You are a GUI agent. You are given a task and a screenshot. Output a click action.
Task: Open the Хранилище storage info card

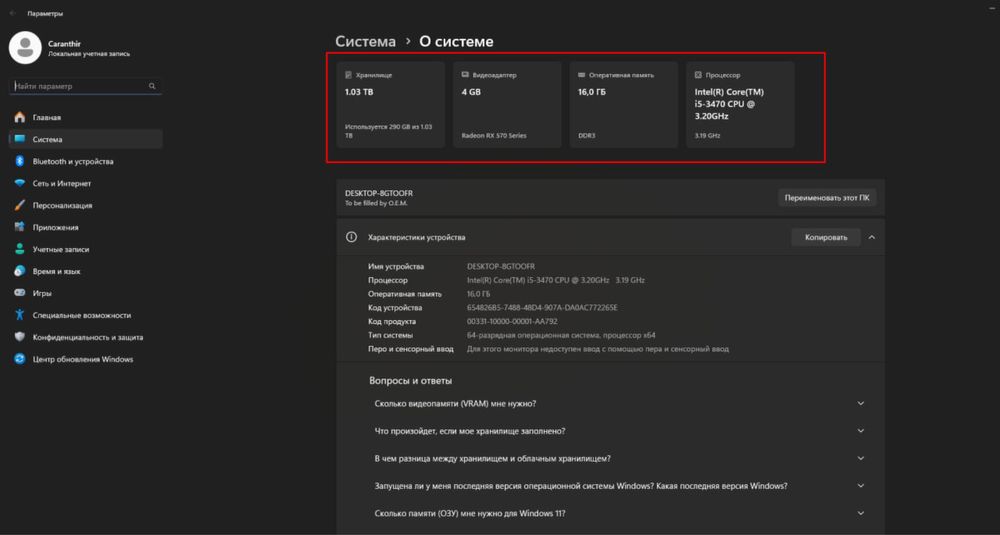click(387, 104)
